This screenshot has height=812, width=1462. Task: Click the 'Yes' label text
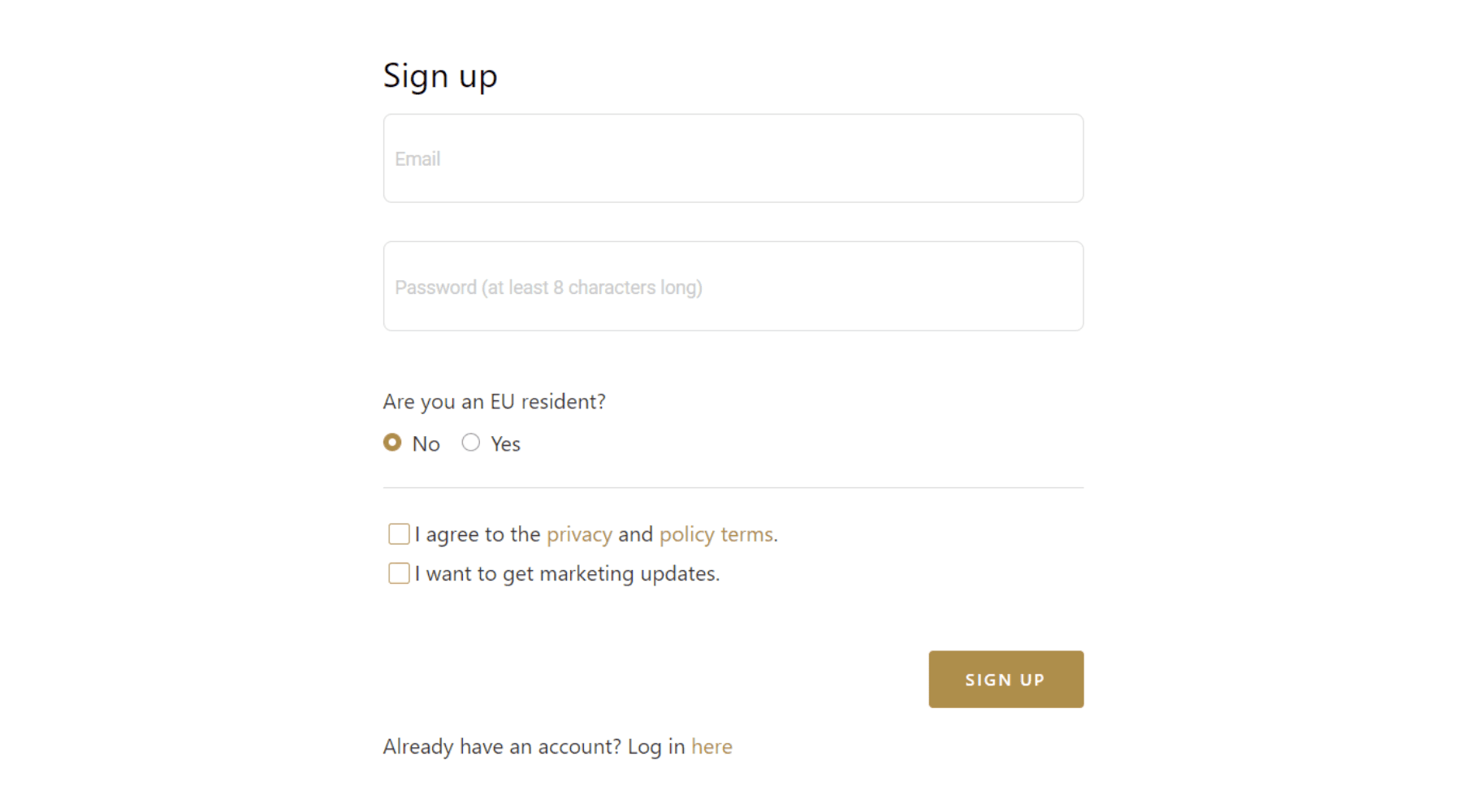[505, 444]
